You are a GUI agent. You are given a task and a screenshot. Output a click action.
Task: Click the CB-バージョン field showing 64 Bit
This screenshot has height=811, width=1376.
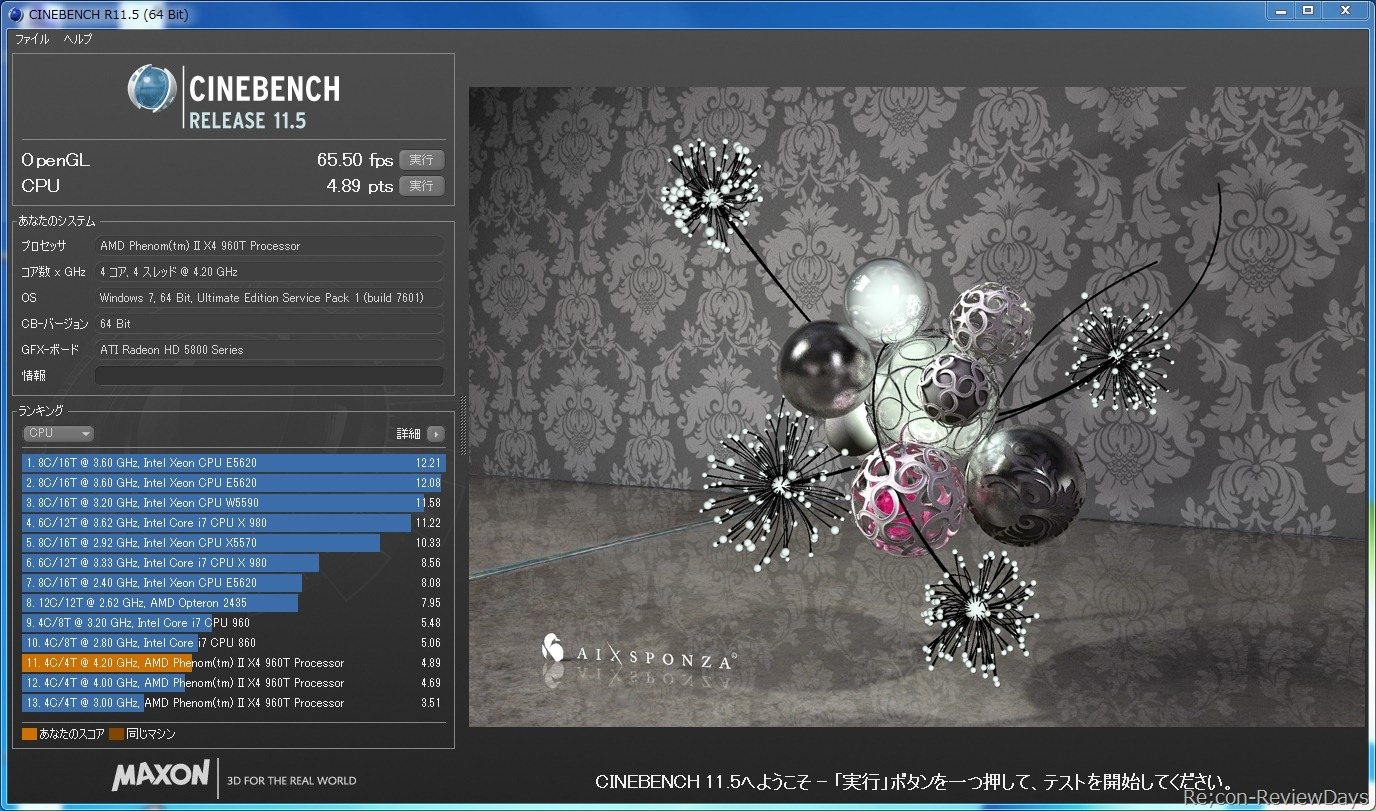pyautogui.click(x=269, y=324)
